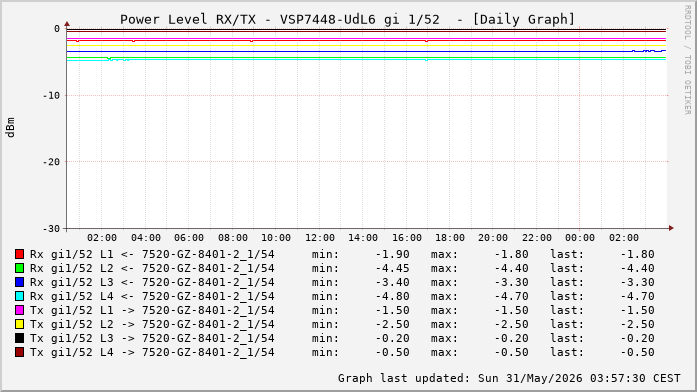Select the Tx gi1/52 L2 legend label
Viewport: 697px width, 392px height.
tap(152, 324)
